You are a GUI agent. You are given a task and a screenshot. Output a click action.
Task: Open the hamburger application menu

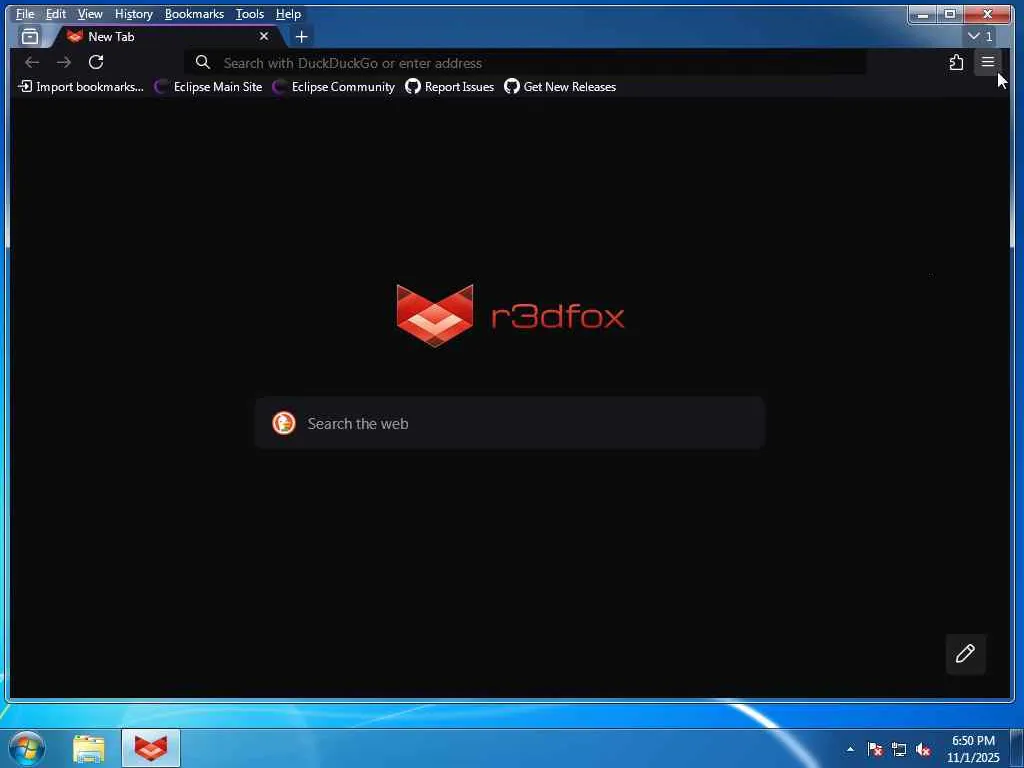point(987,62)
